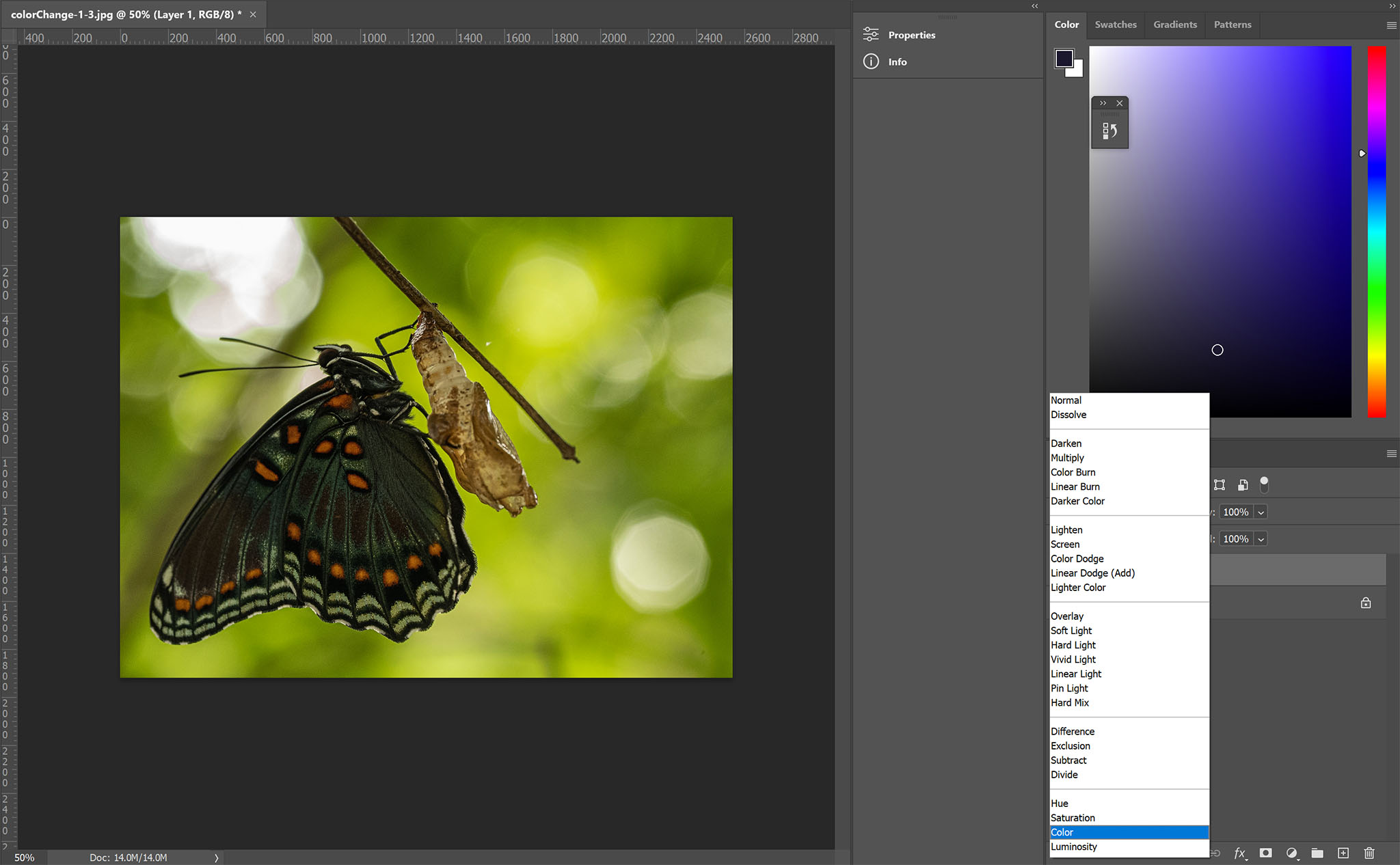Toggle the panel options icon
1400x865 pixels.
tap(1392, 454)
